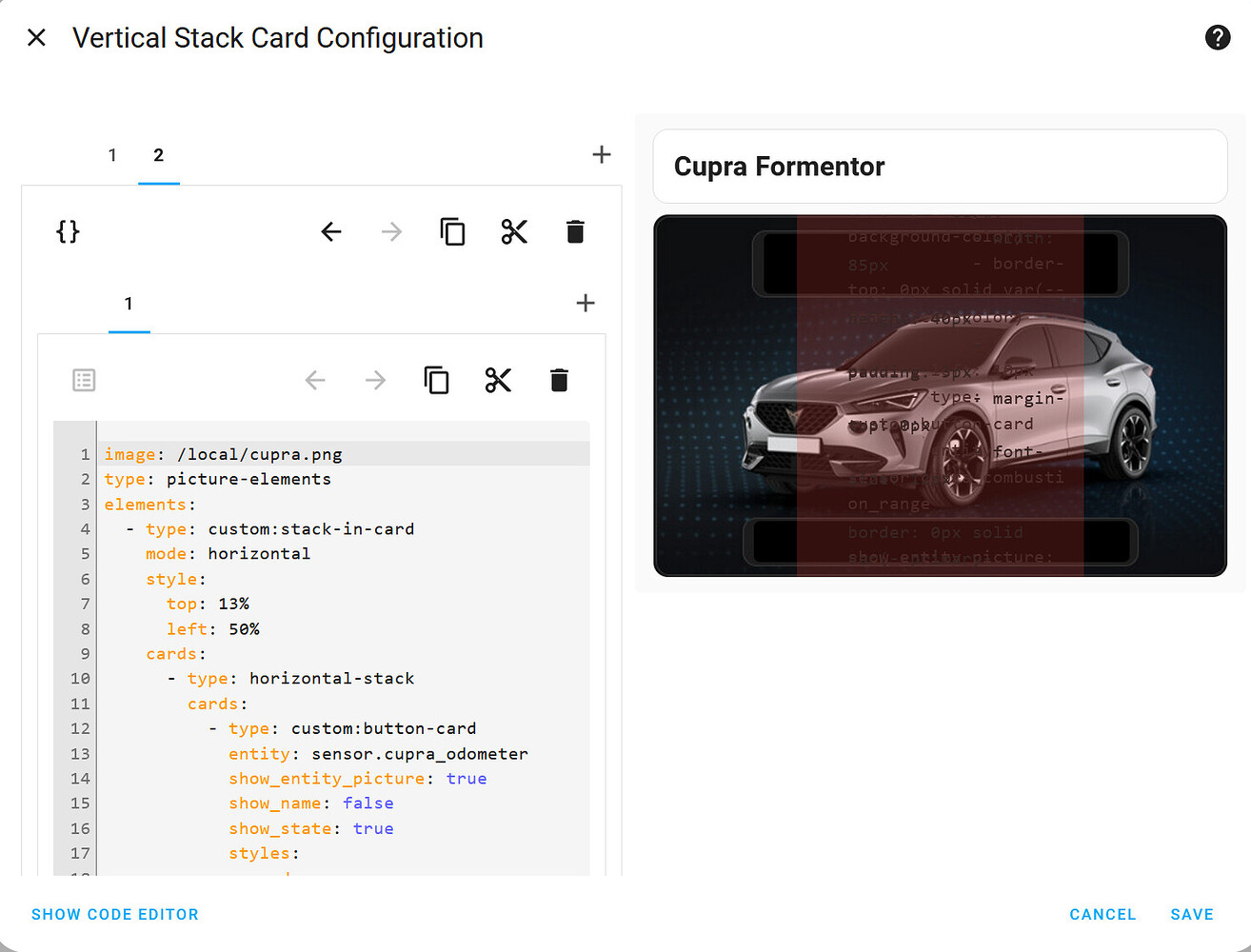This screenshot has height=952, width=1251.
Task: Add a new card with the plus icon
Action: pos(601,153)
